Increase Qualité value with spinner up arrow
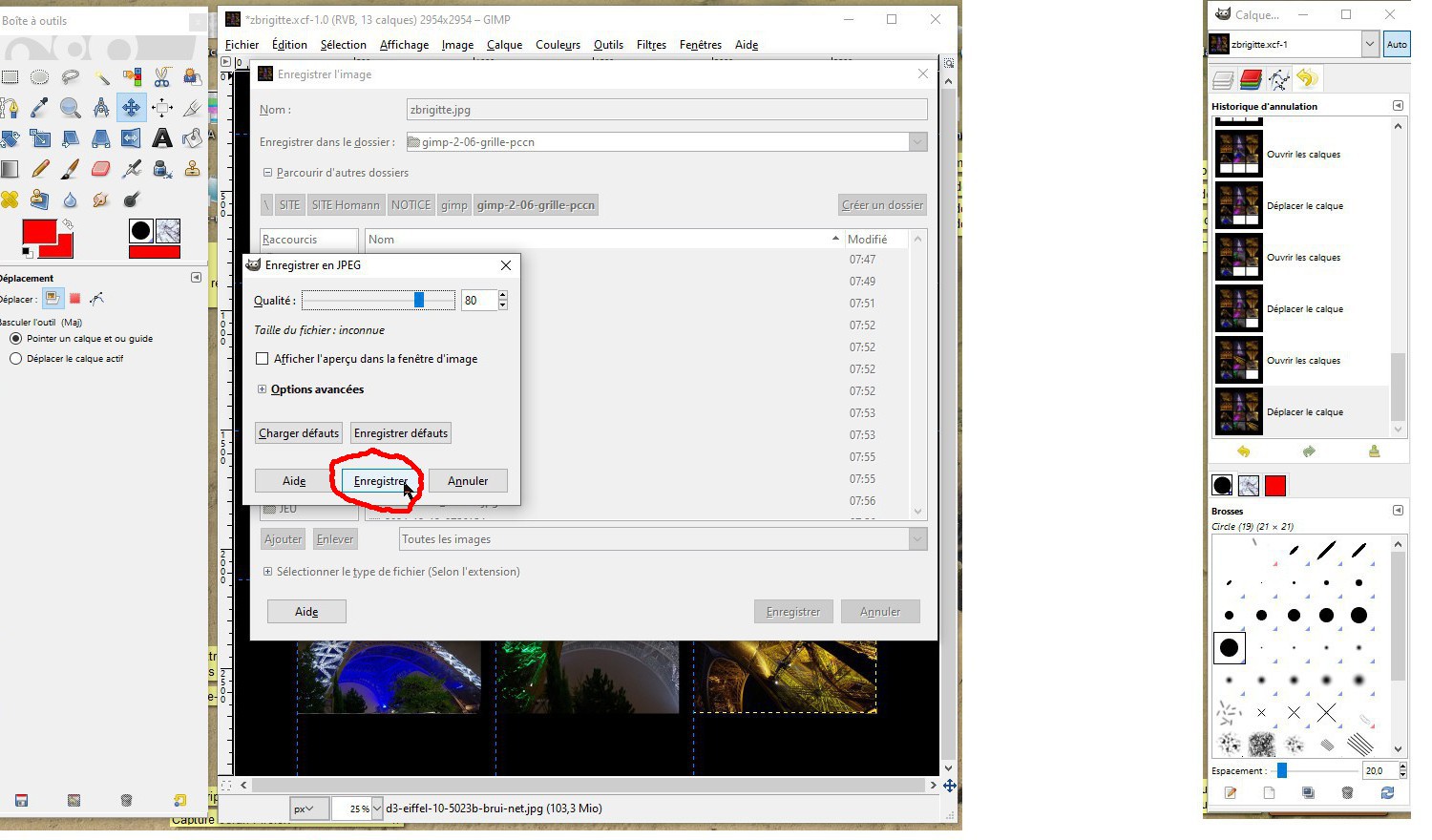Viewport: 1432px width, 840px height. pyautogui.click(x=502, y=296)
